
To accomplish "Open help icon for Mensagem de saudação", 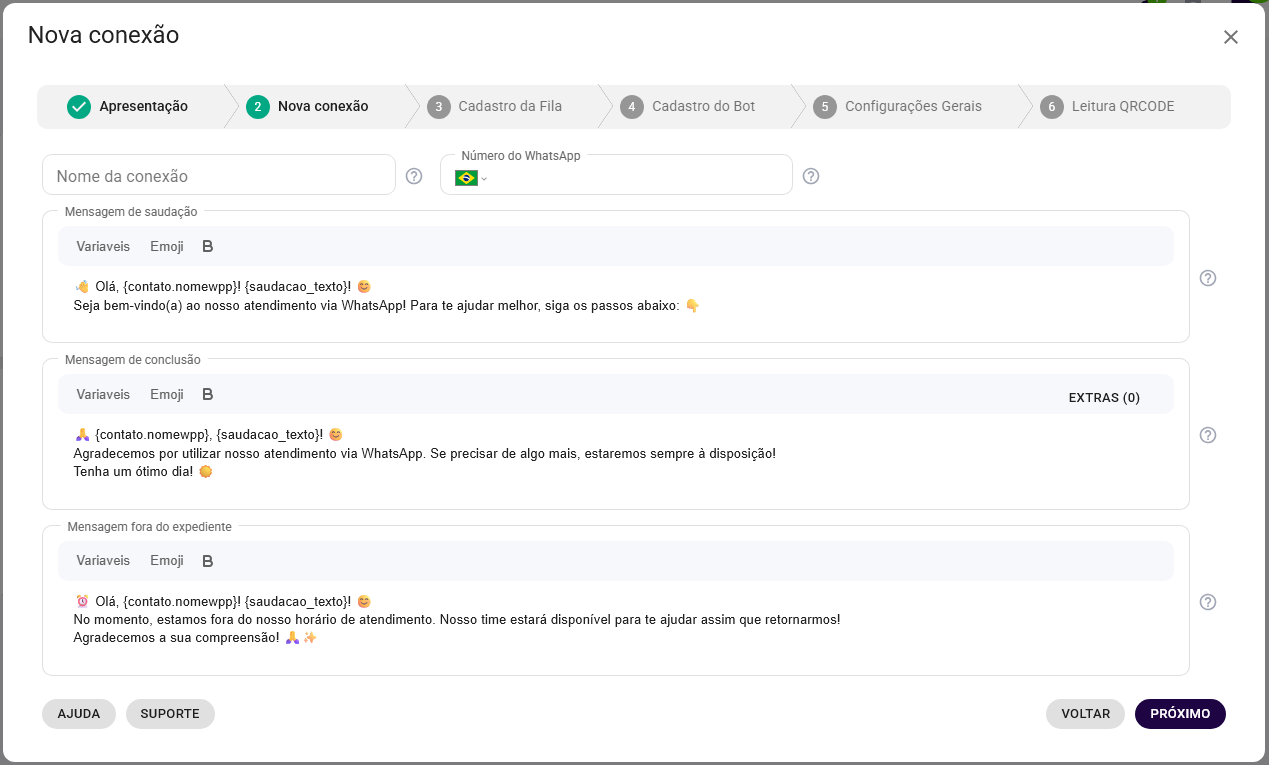I will [x=1208, y=278].
